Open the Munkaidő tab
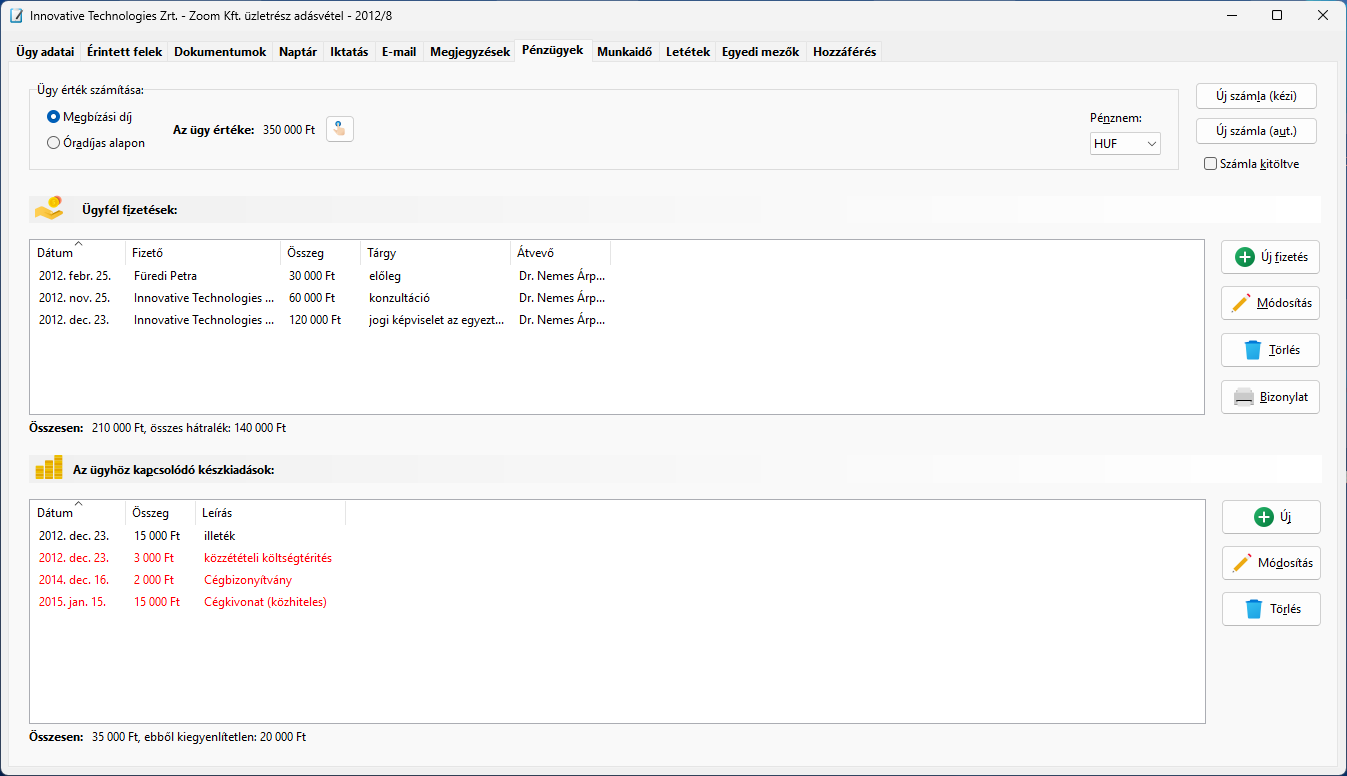 pos(625,52)
